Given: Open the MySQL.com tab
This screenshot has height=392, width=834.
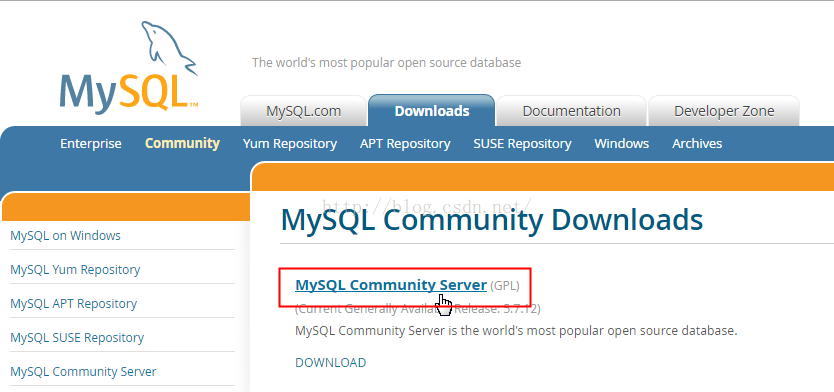Looking at the screenshot, I should coord(303,111).
